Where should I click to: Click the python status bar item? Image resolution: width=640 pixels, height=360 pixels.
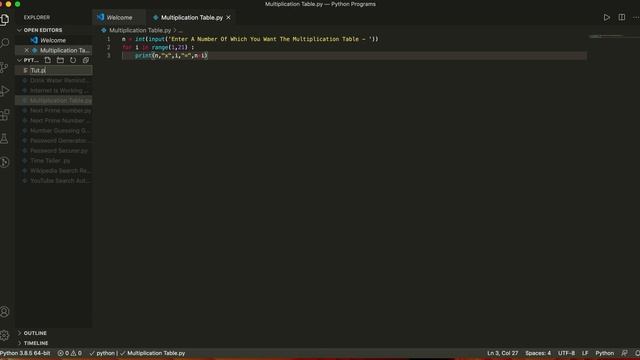[102, 353]
